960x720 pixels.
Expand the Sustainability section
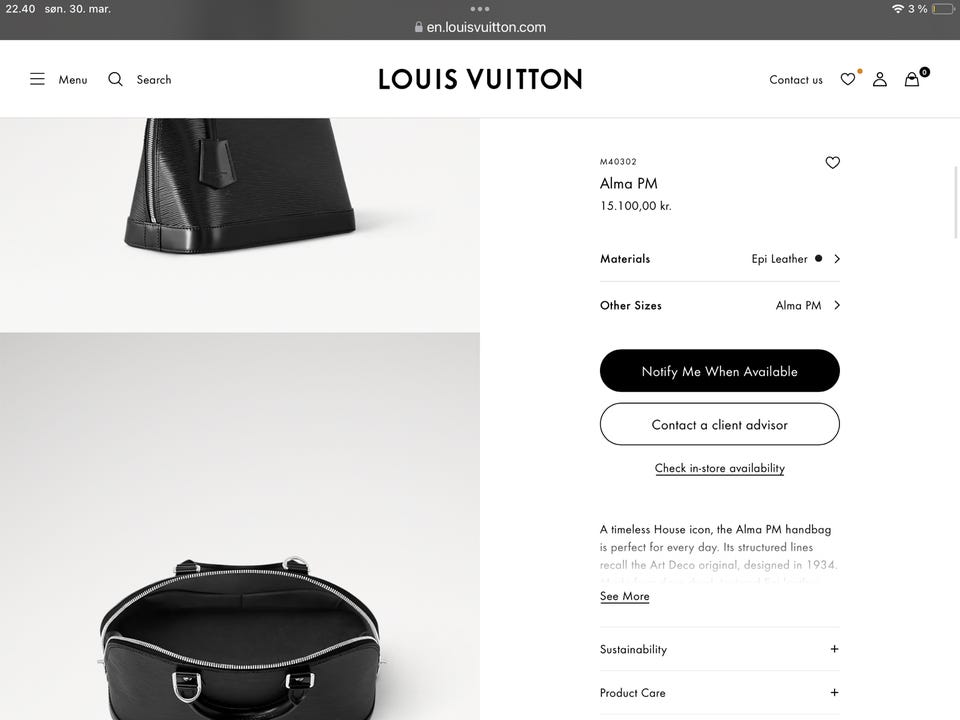pos(720,649)
